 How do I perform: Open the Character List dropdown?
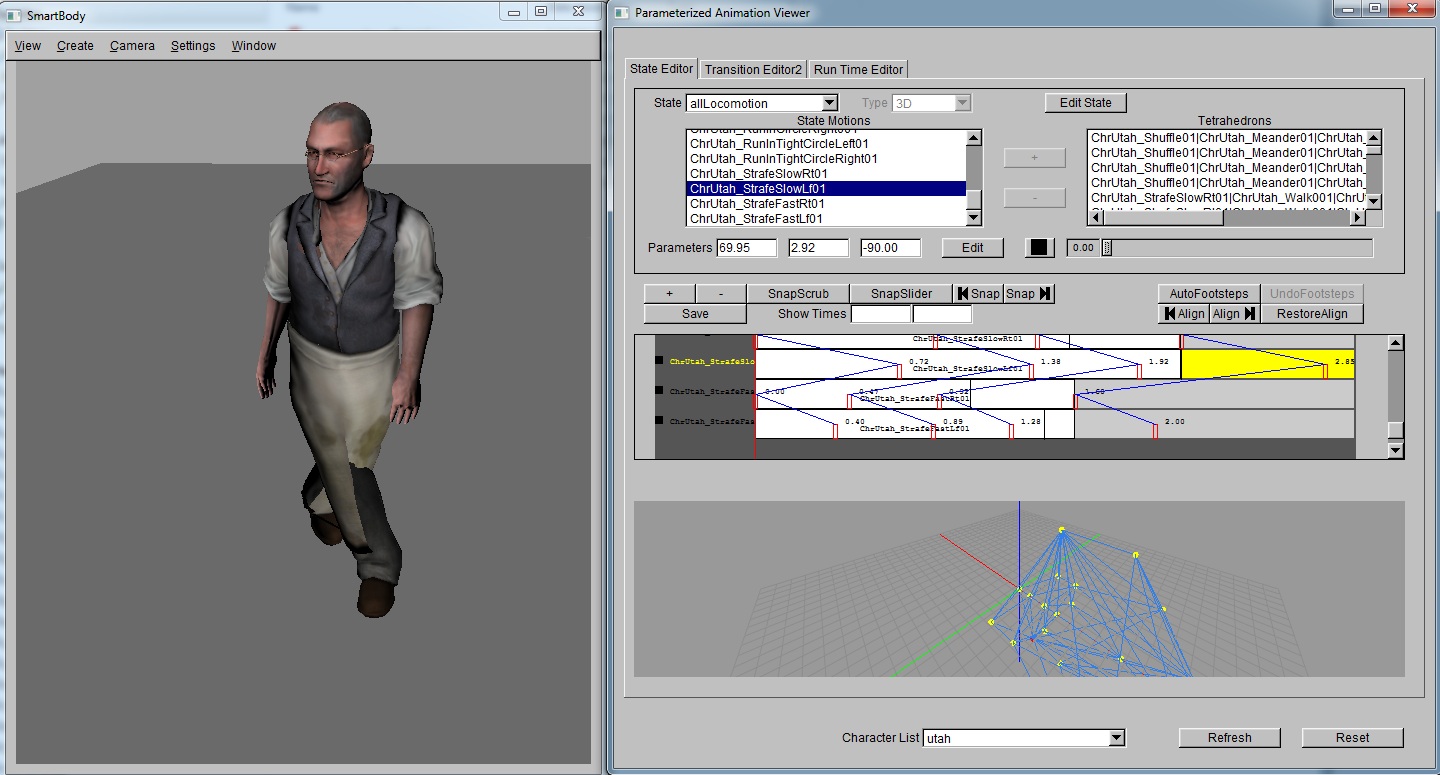(x=1024, y=738)
